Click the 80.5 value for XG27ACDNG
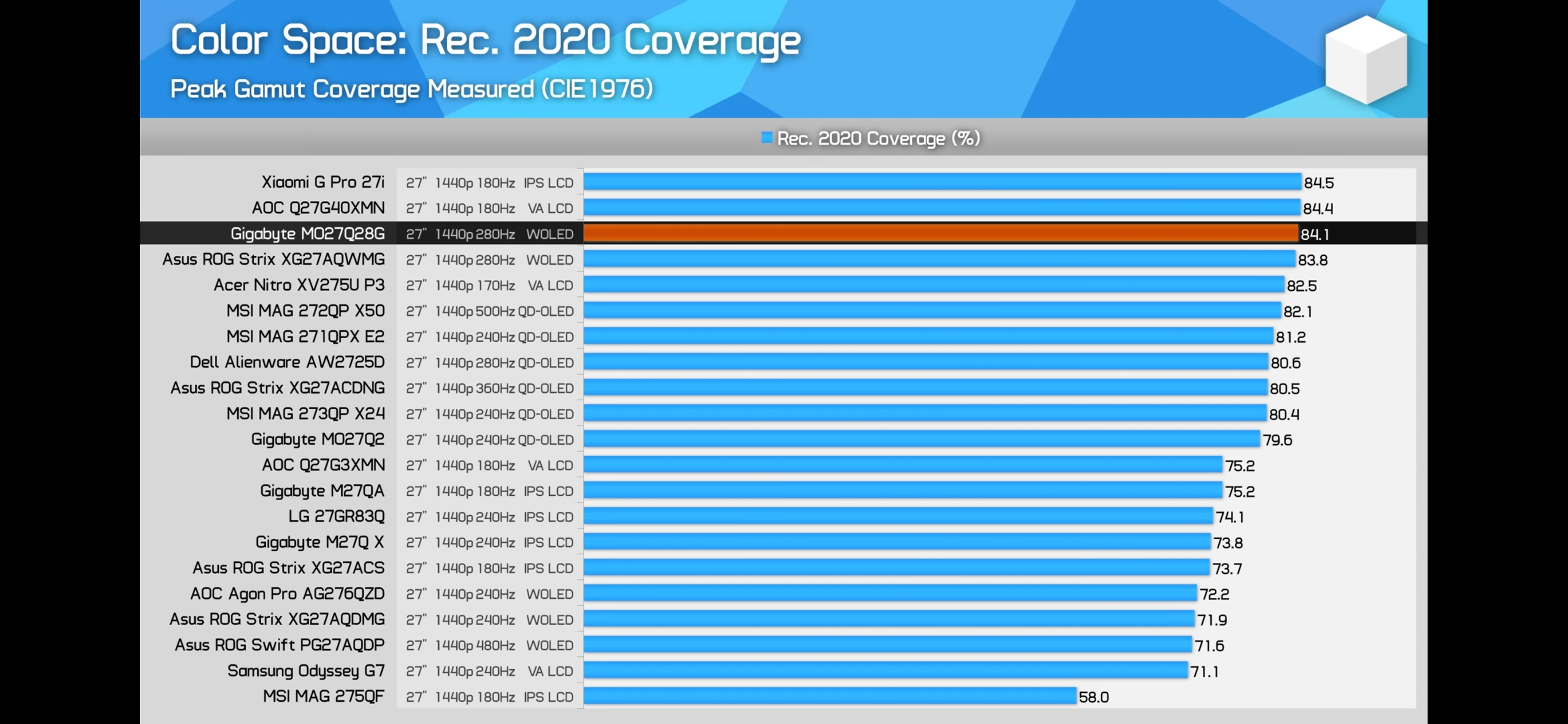Image resolution: width=1568 pixels, height=724 pixels. (1284, 388)
